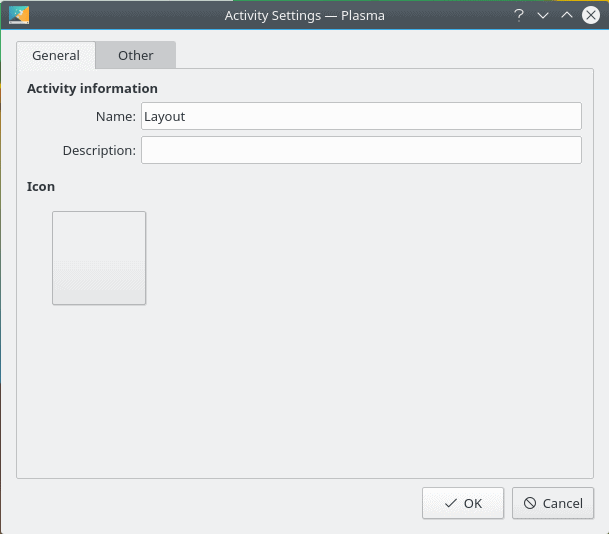The image size is (609, 534).
Task: Minimize window with down chevron icon
Action: click(543, 16)
